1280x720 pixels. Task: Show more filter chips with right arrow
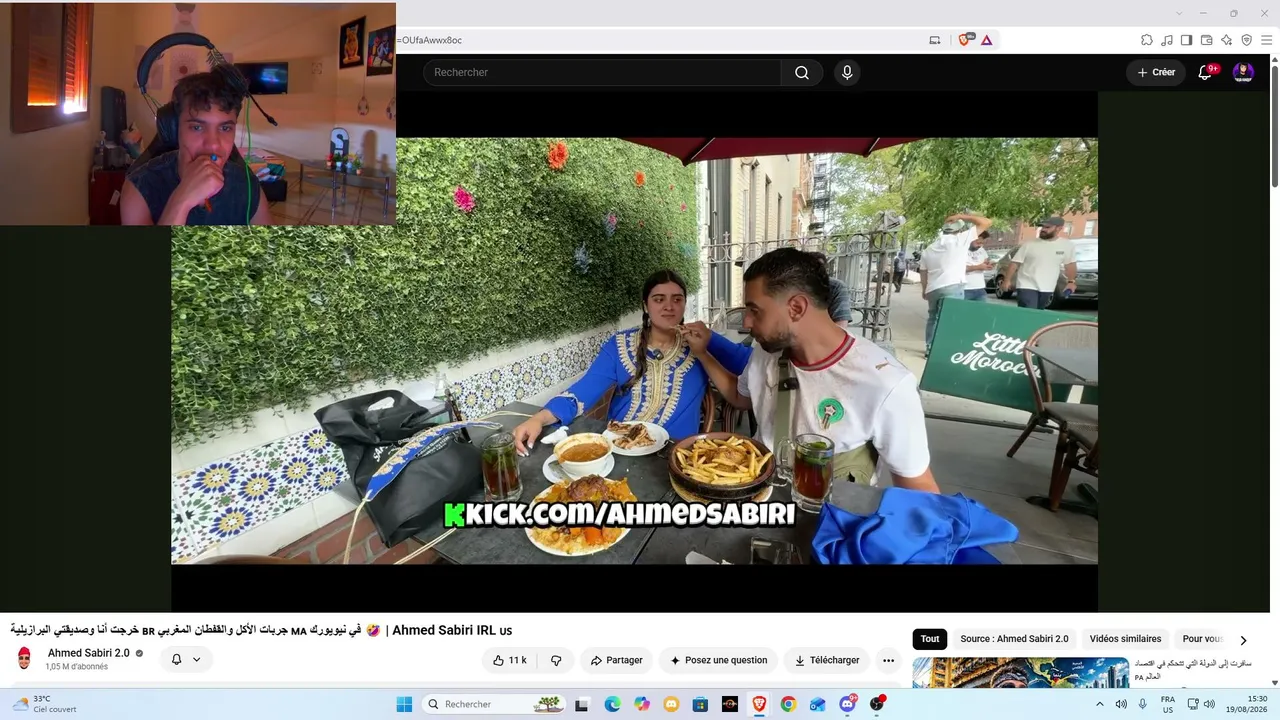[1243, 640]
